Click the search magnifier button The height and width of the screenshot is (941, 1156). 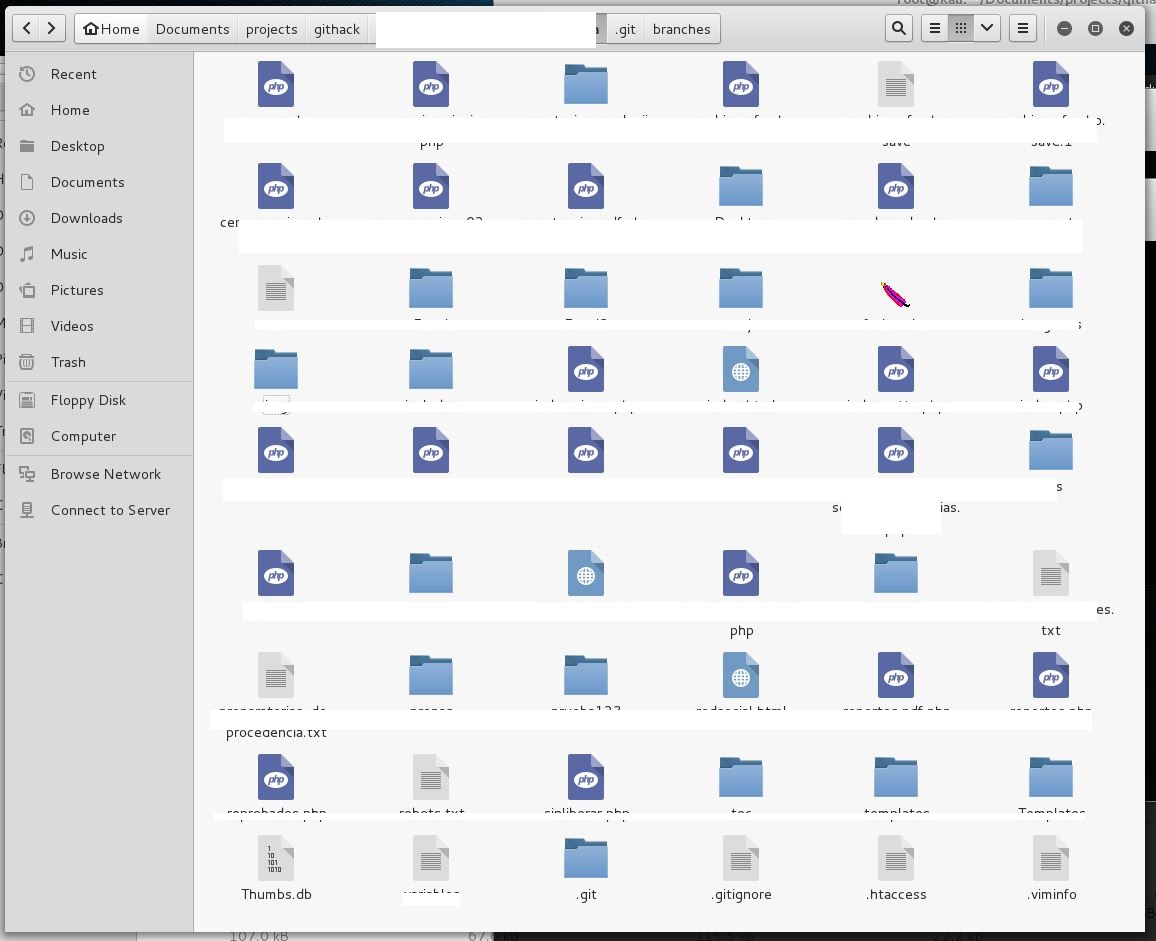pyautogui.click(x=899, y=29)
